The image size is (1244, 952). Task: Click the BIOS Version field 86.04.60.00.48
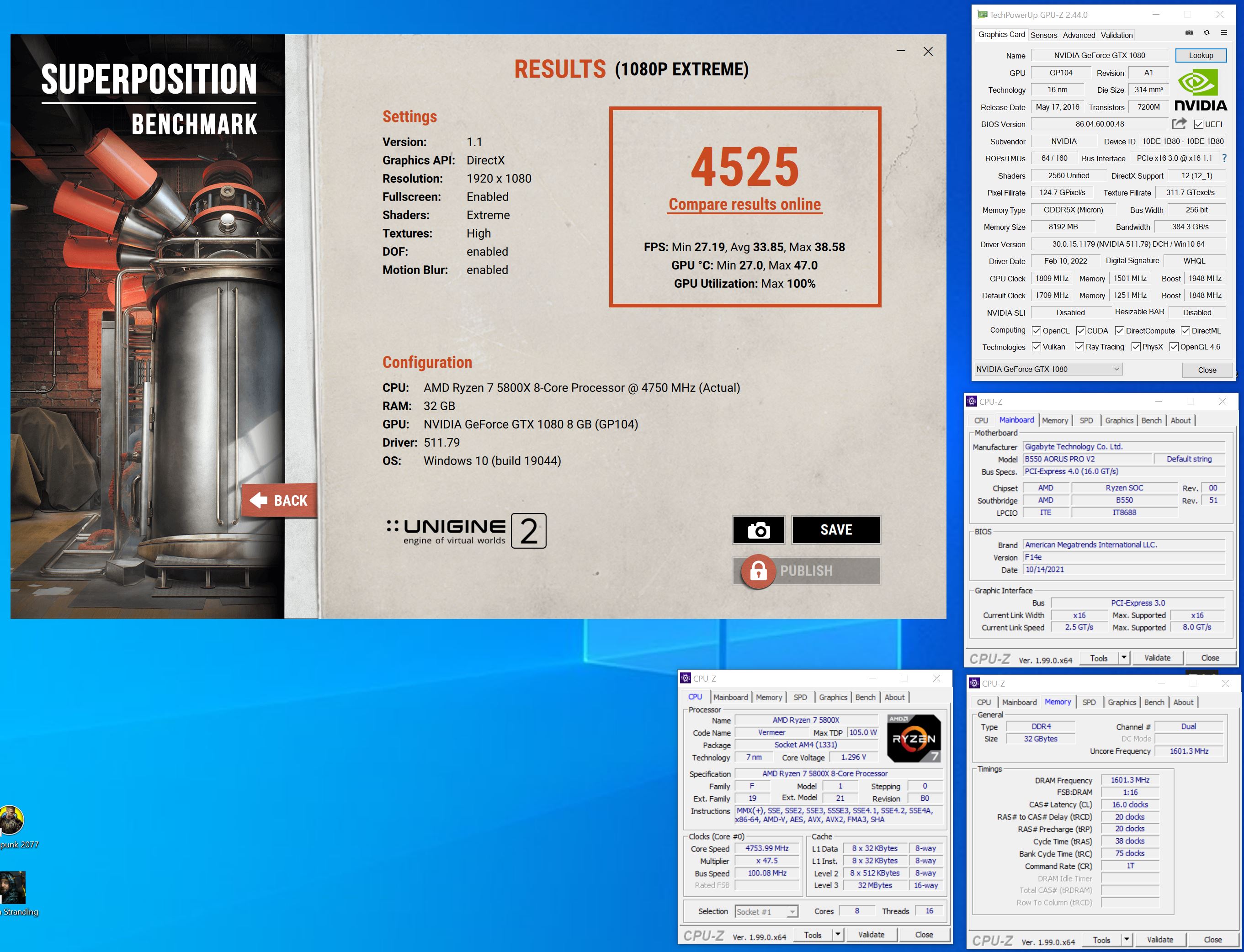pos(1100,124)
